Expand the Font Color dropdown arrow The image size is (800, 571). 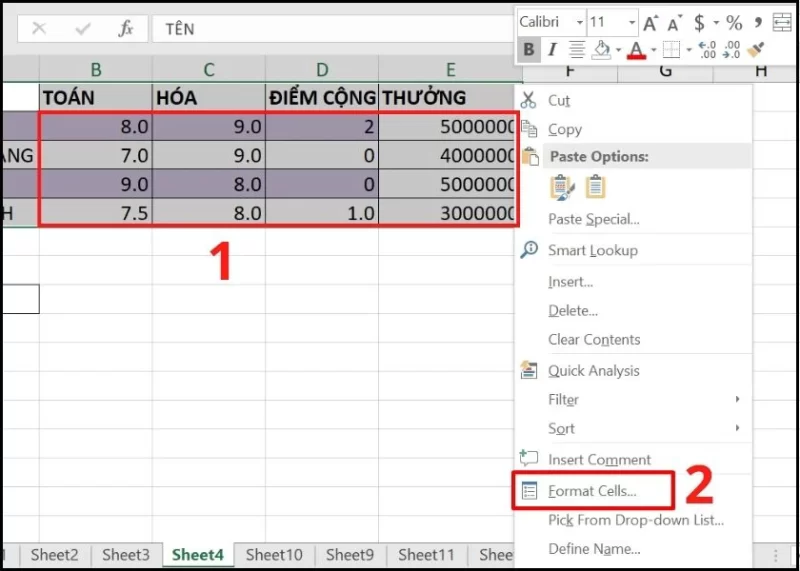[x=653, y=50]
